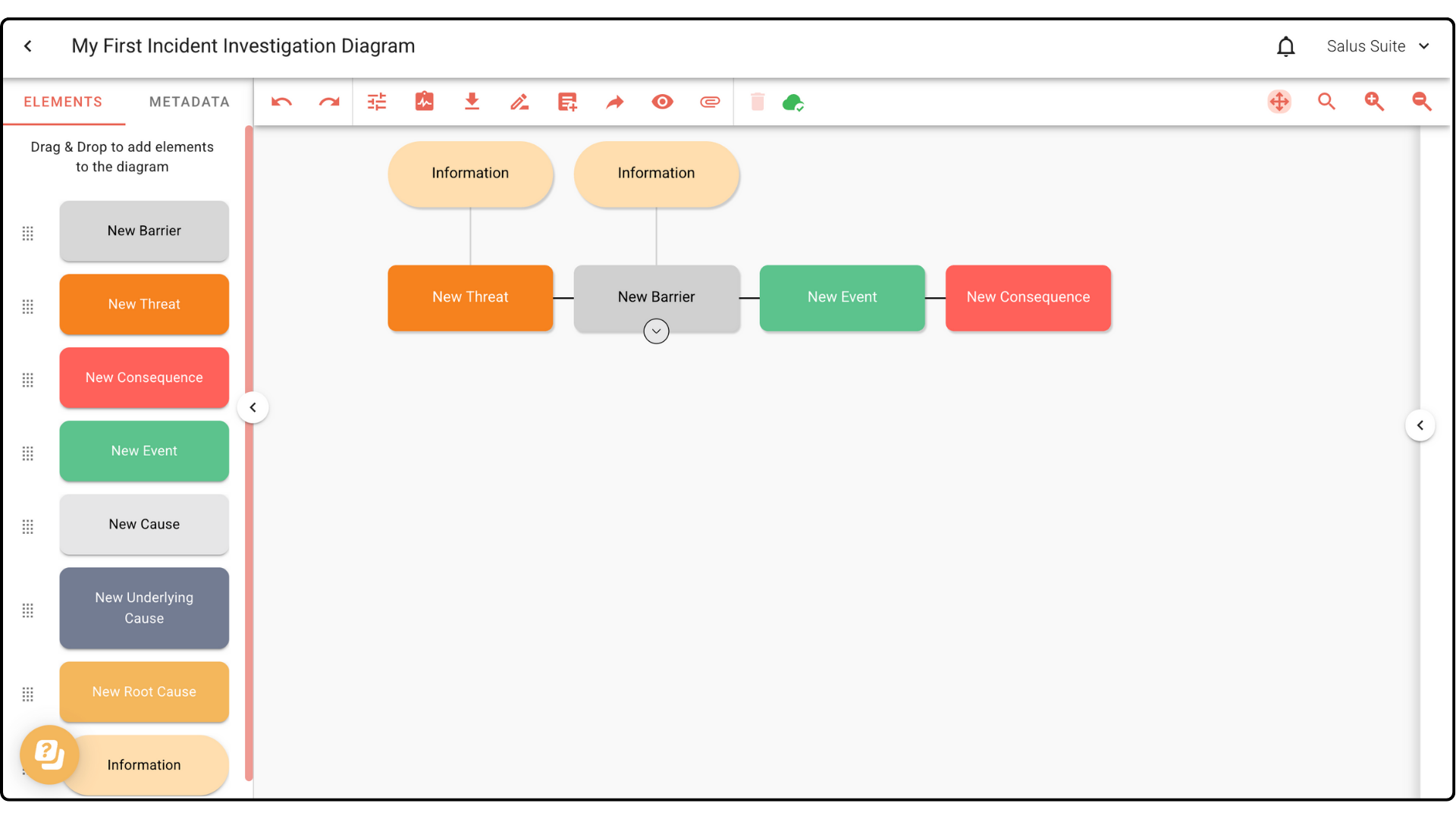Viewport: 1456px width, 819px height.
Task: Open the diagram settings sliders icon
Action: coord(377,102)
